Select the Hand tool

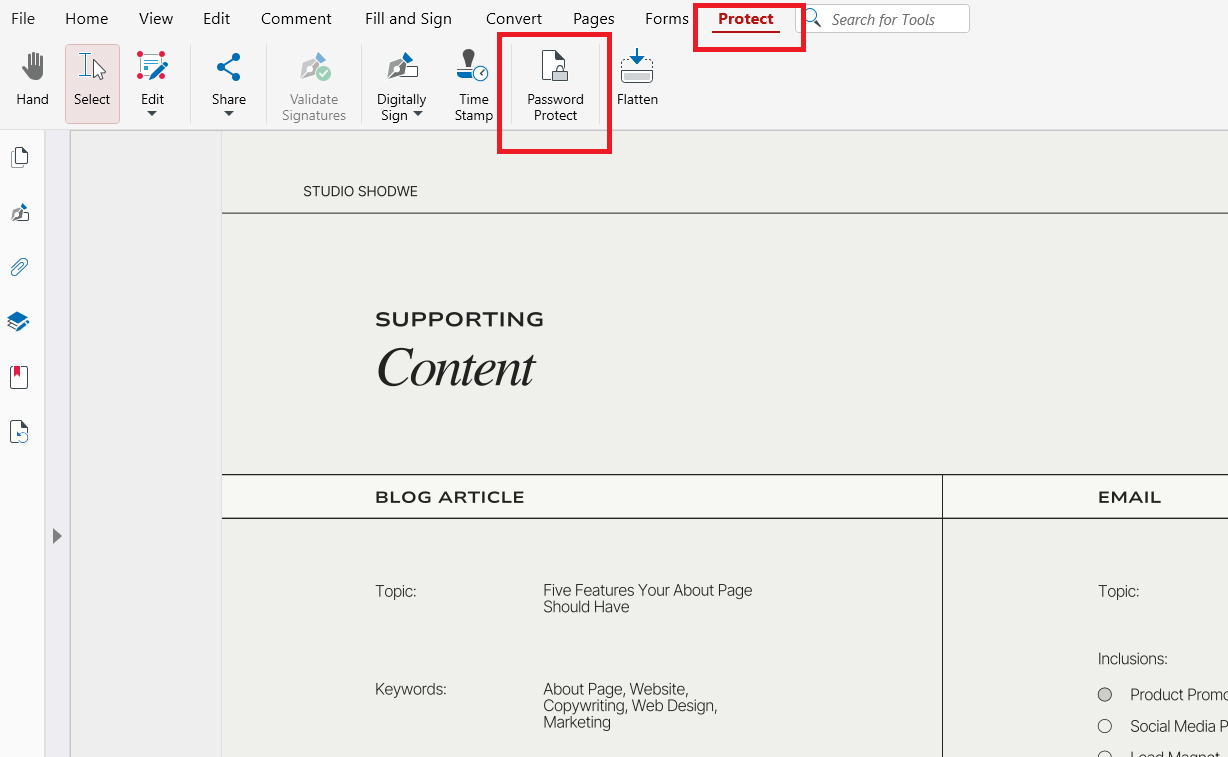point(32,78)
